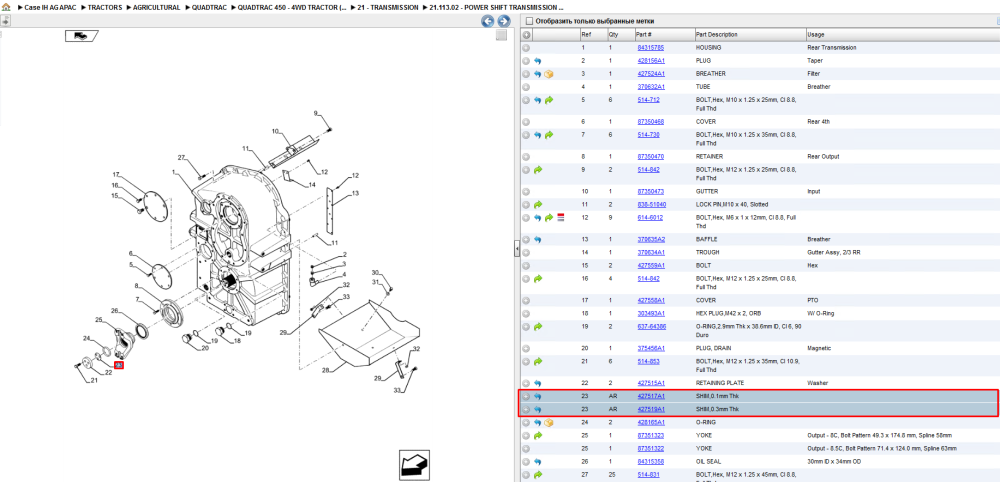Click 'Rear Transmission' usage cell
Viewport: 1000px width, 482px height.
pos(831,48)
